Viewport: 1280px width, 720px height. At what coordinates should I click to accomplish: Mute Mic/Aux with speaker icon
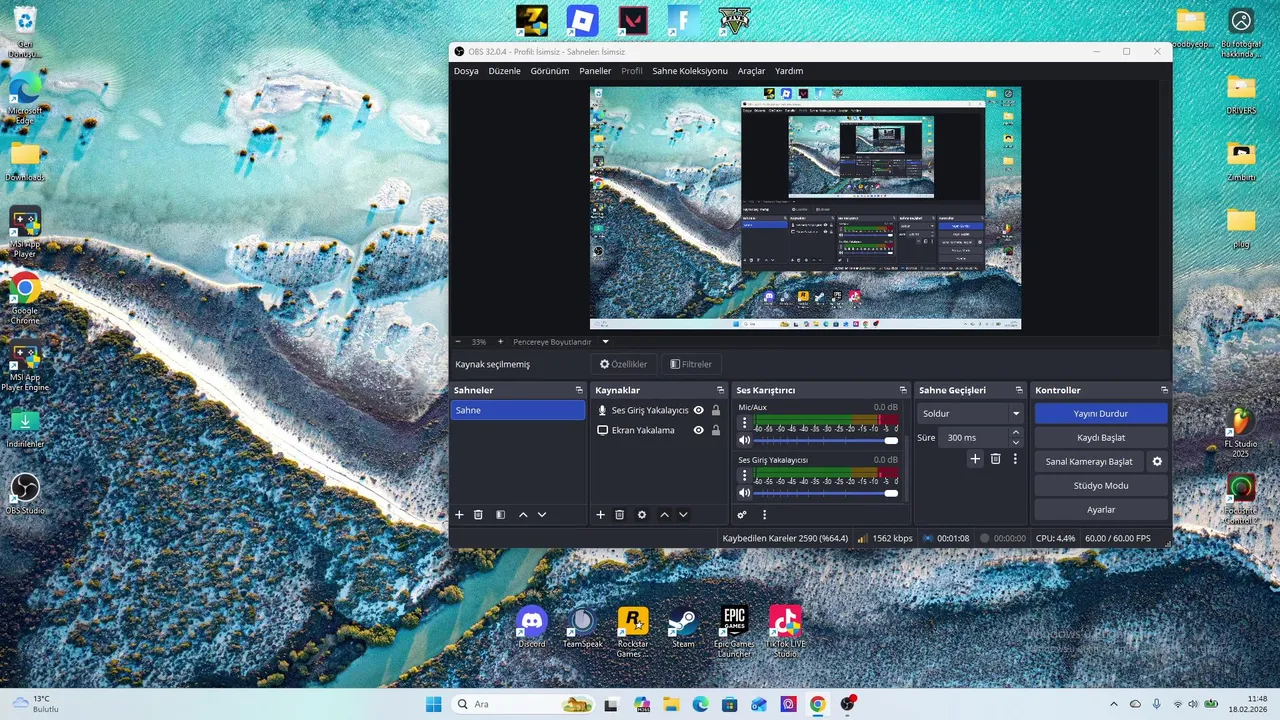pyautogui.click(x=744, y=440)
